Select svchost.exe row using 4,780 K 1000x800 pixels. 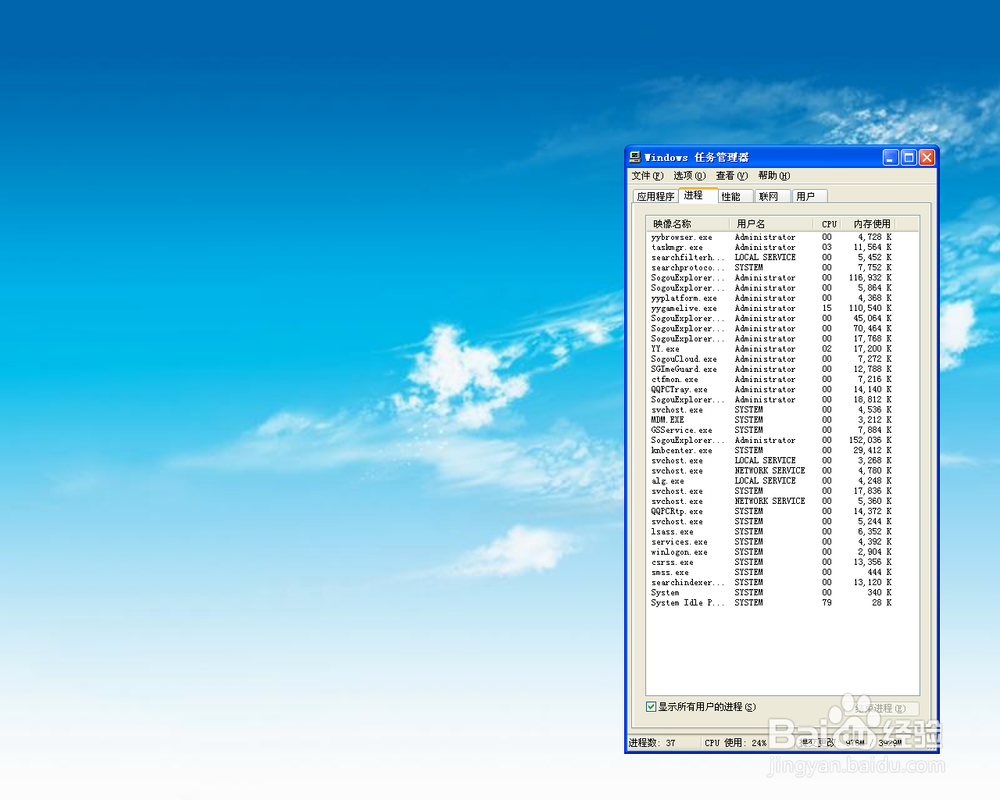click(x=771, y=471)
